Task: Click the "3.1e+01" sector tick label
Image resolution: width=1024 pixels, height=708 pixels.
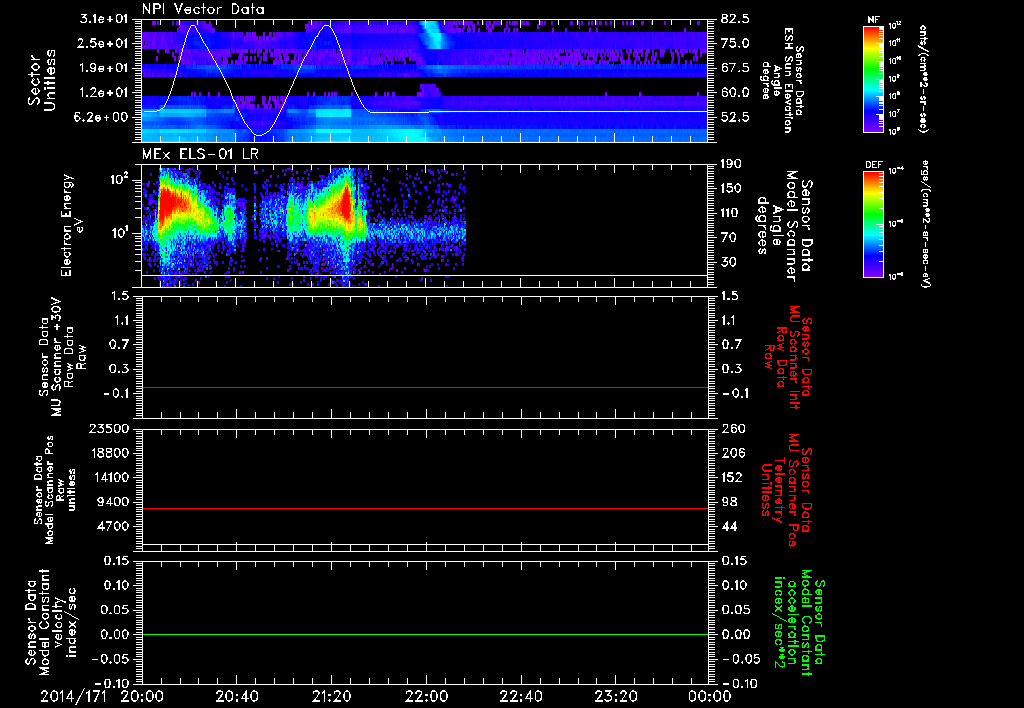Action: 105,19
